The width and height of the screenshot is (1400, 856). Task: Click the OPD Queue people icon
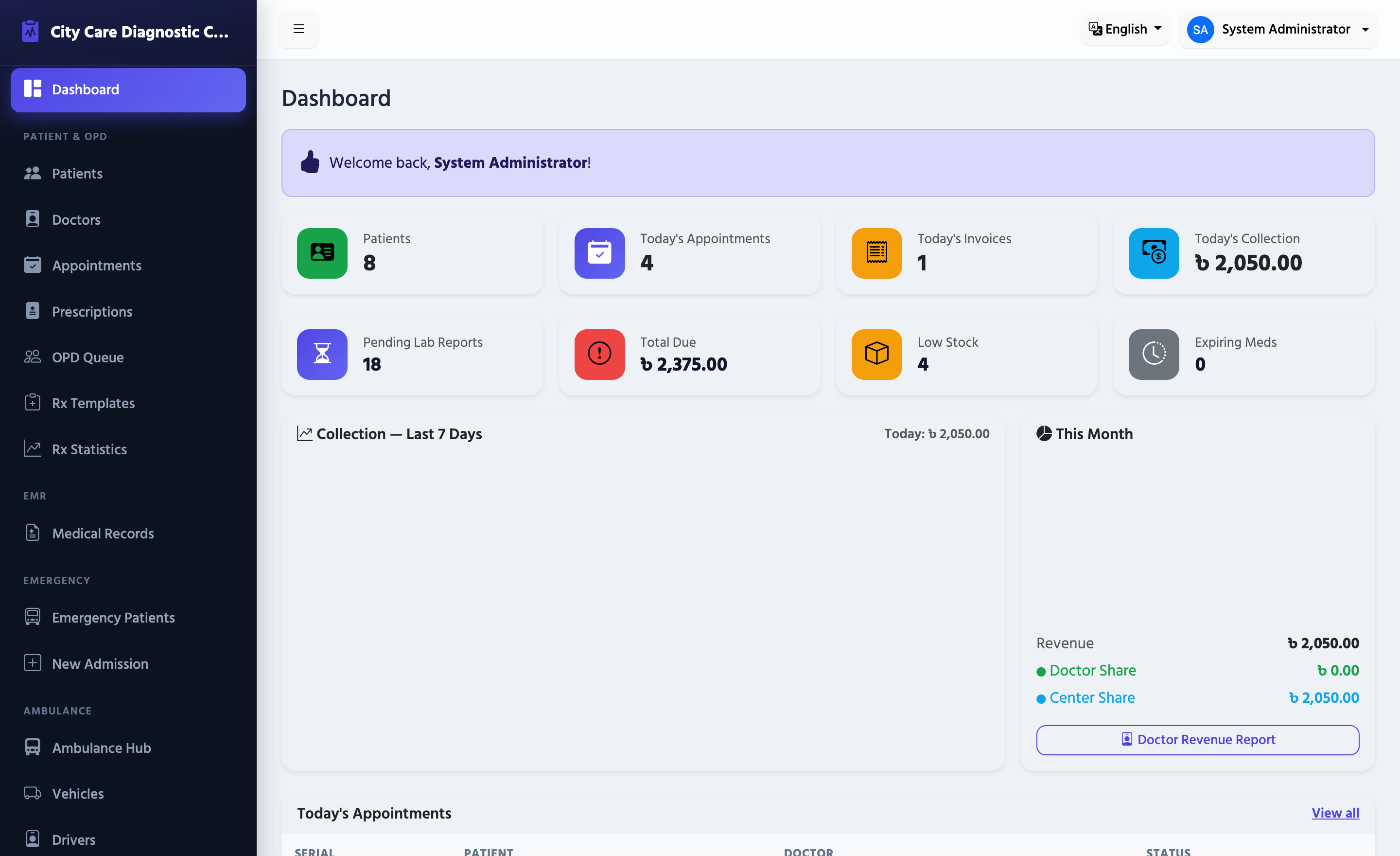pyautogui.click(x=33, y=357)
